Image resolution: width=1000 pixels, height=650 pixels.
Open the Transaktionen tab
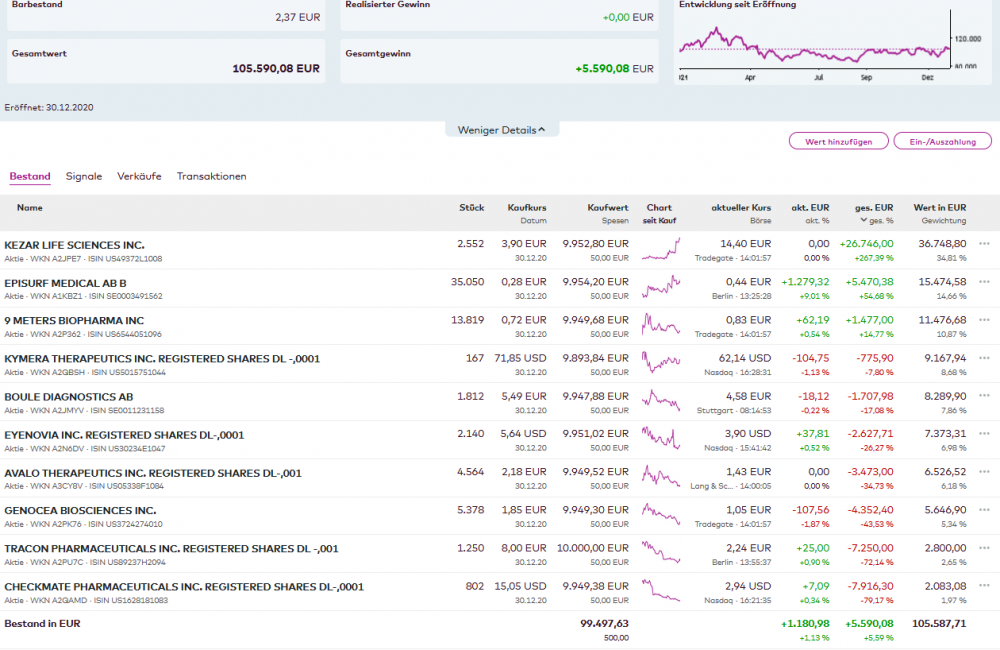pyautogui.click(x=211, y=176)
